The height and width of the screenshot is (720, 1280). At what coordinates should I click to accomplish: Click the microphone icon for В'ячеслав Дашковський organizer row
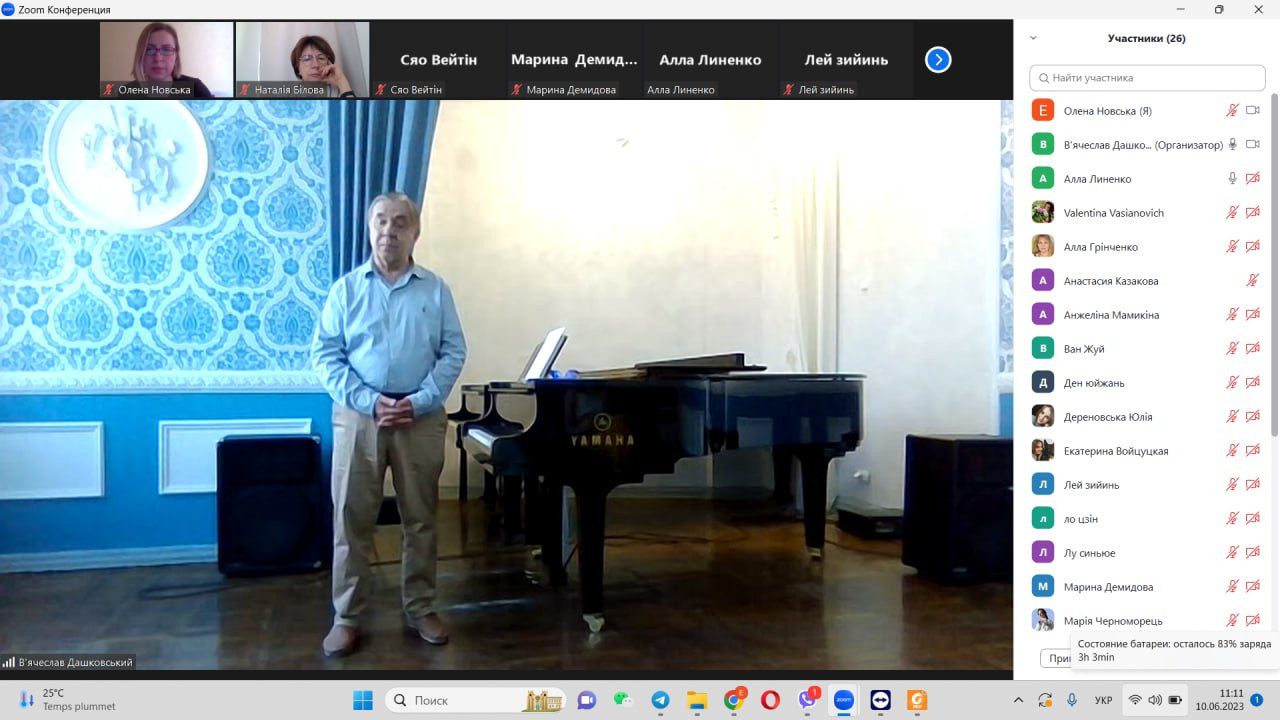click(1233, 145)
